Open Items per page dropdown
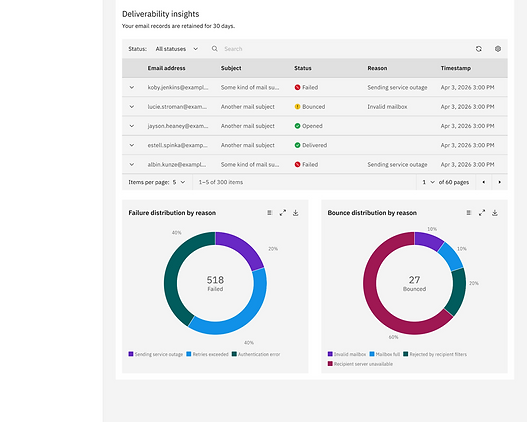The image size is (527, 422). [x=179, y=182]
